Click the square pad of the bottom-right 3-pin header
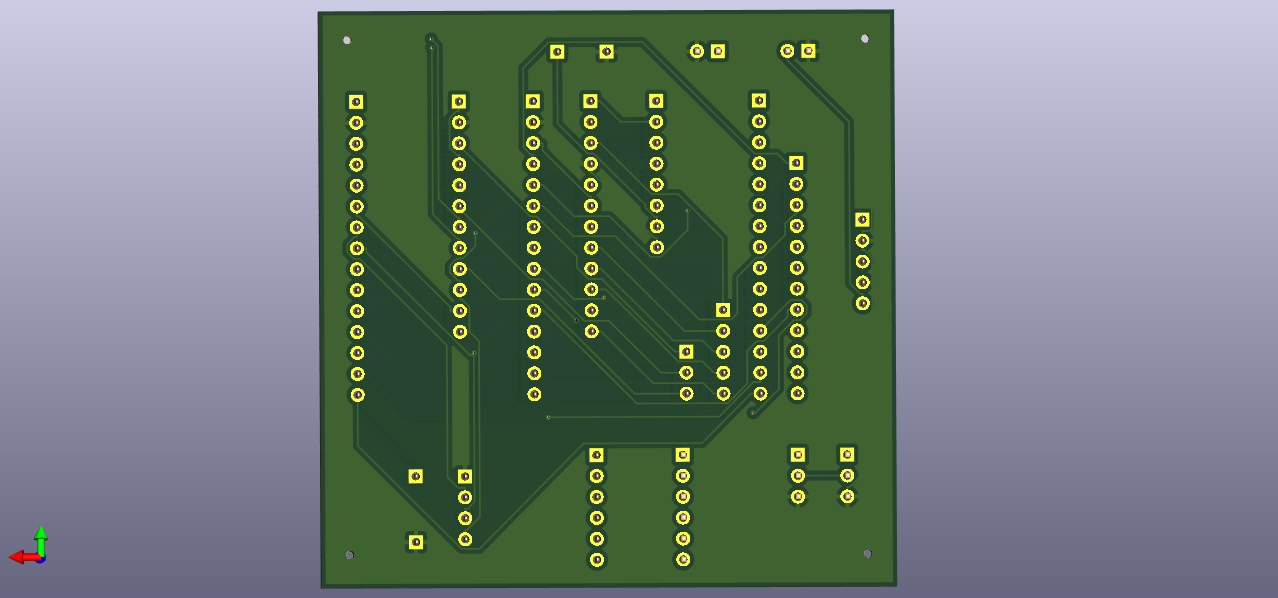The height and width of the screenshot is (598, 1278). [x=846, y=455]
